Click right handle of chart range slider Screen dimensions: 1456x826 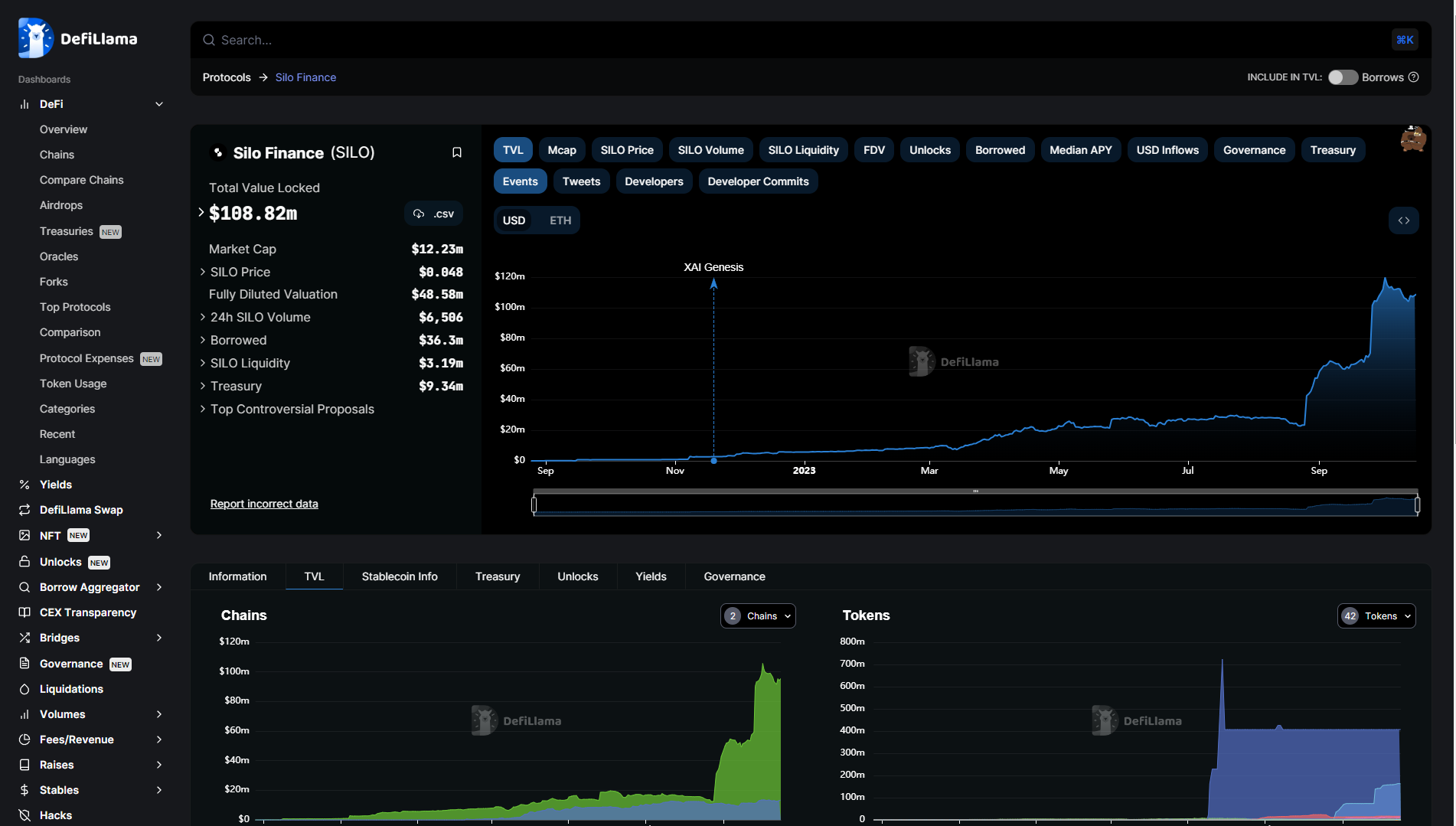pyautogui.click(x=1417, y=504)
